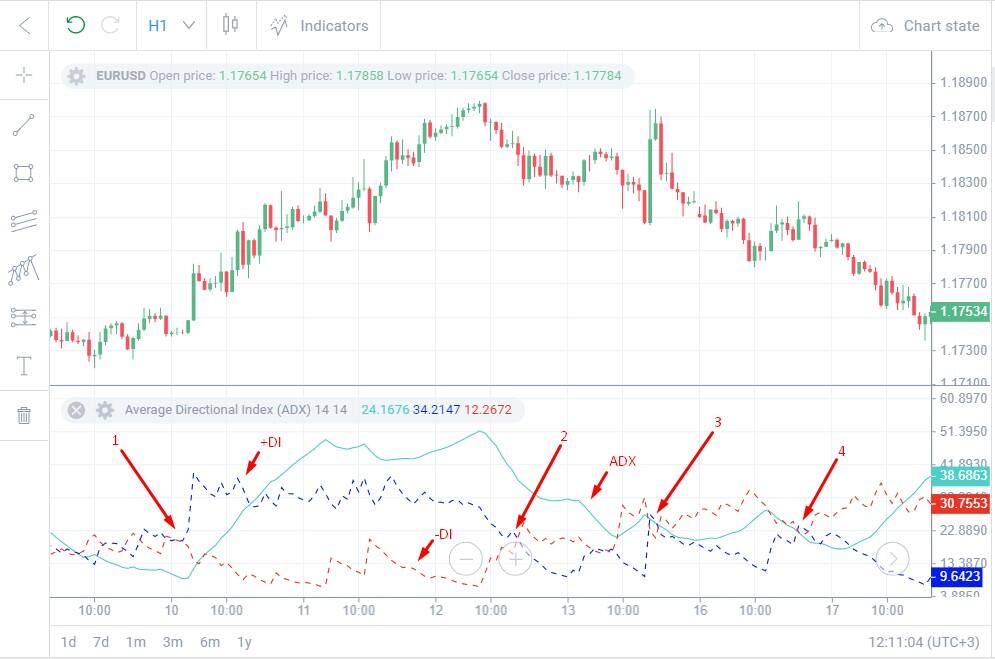The height and width of the screenshot is (659, 995).
Task: Select the parallel channel tool
Action: (x=24, y=221)
